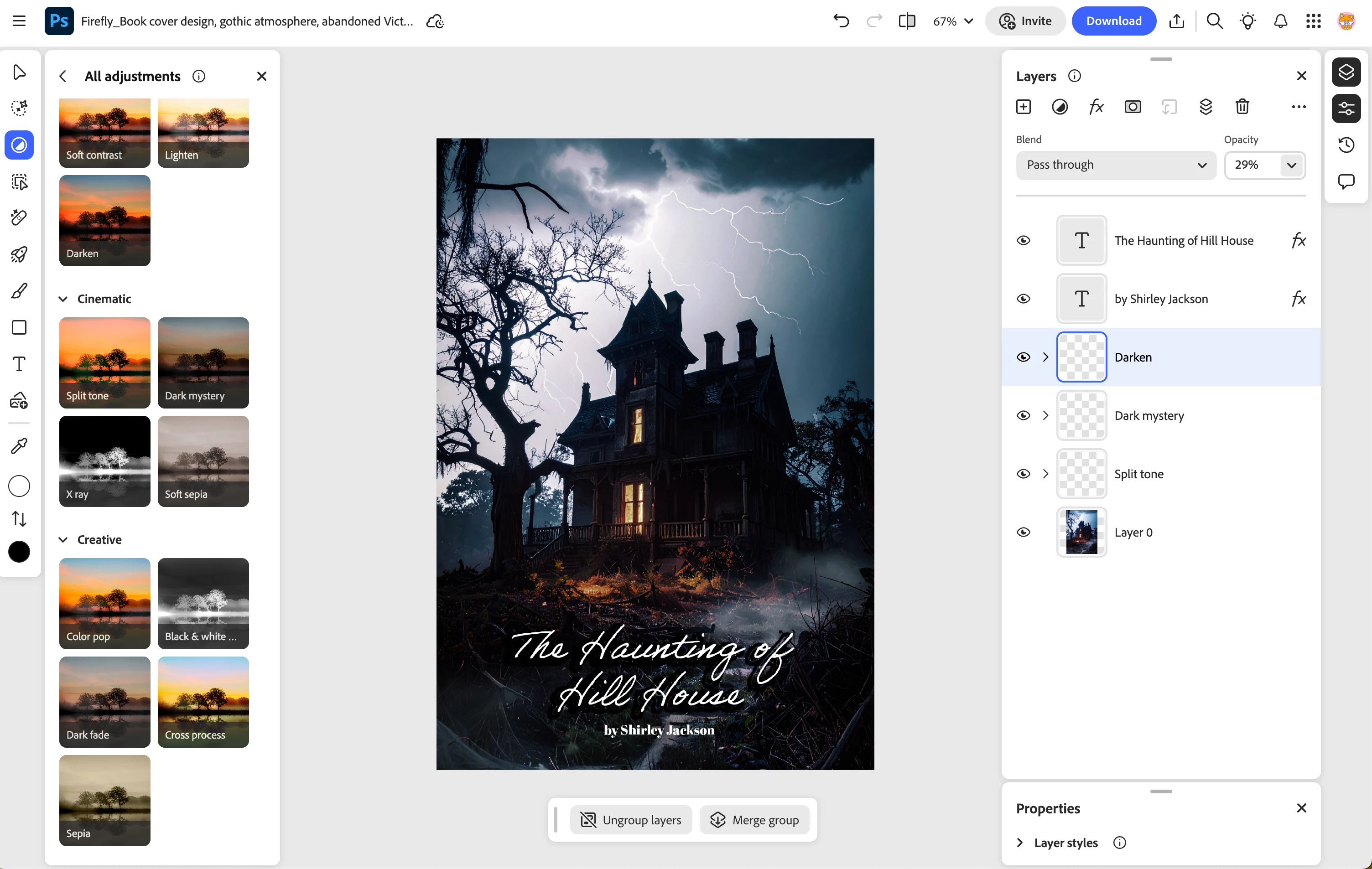
Task: Click the blue Download button
Action: point(1113,21)
